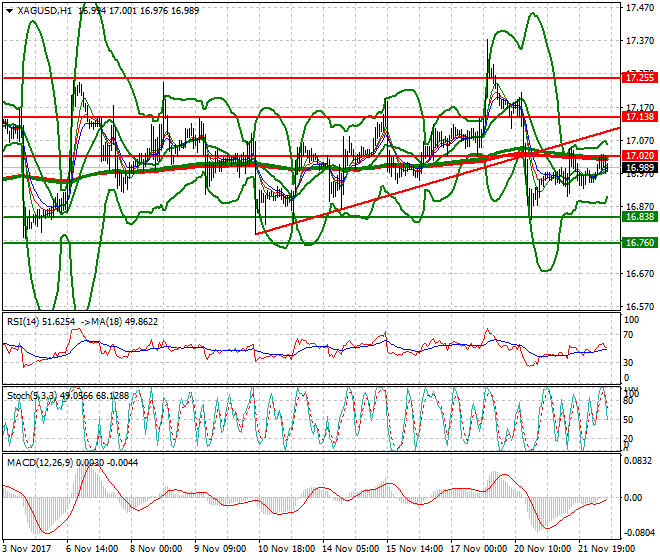The height and width of the screenshot is (560, 660).
Task: Click the 17.370 price axis value
Action: (x=640, y=41)
